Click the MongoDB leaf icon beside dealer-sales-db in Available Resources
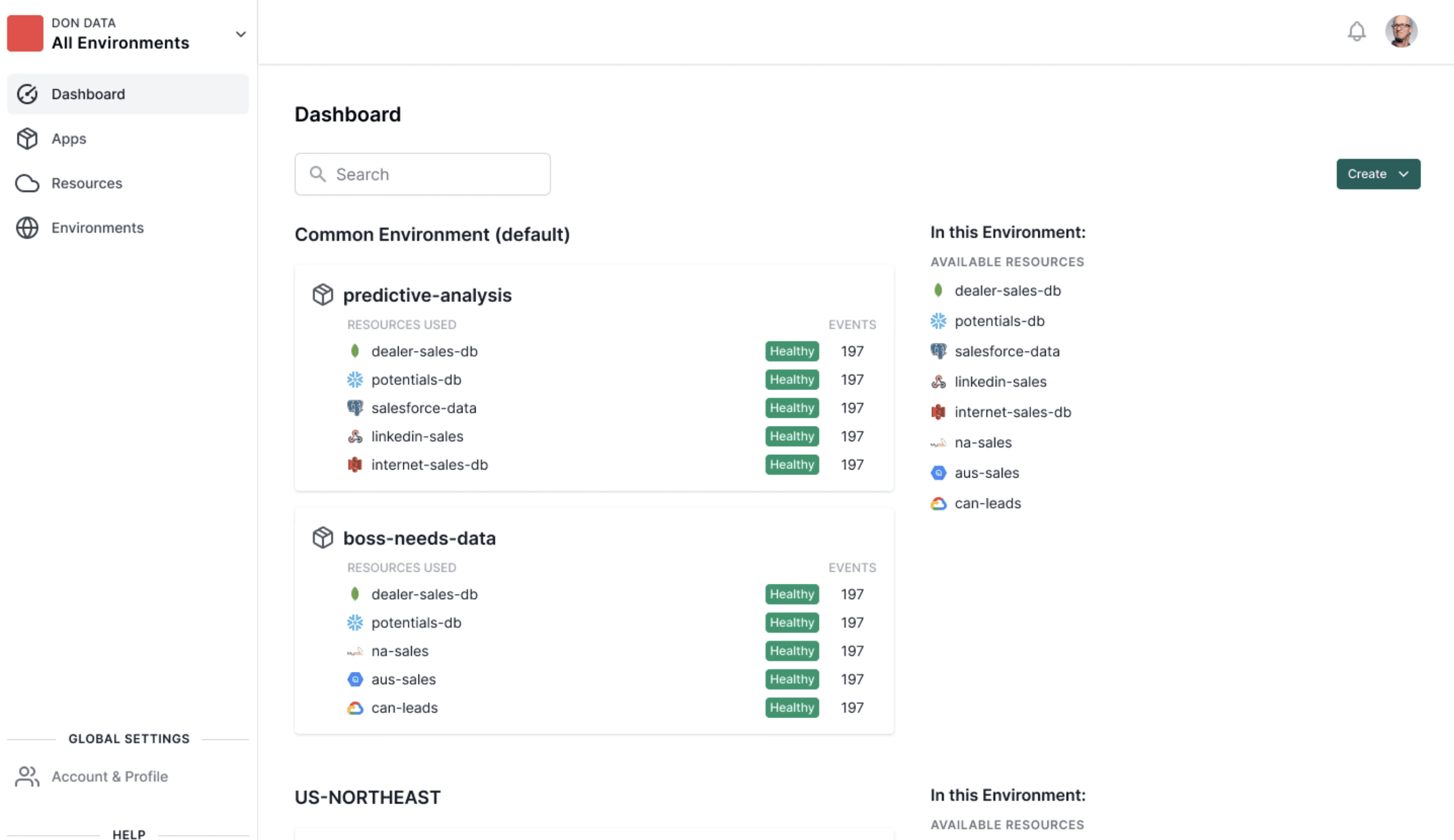 pos(938,290)
